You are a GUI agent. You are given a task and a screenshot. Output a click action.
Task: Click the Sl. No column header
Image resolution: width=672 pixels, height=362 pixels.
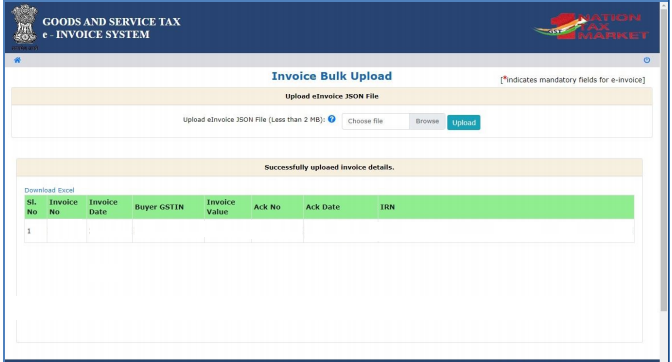pyautogui.click(x=36, y=207)
